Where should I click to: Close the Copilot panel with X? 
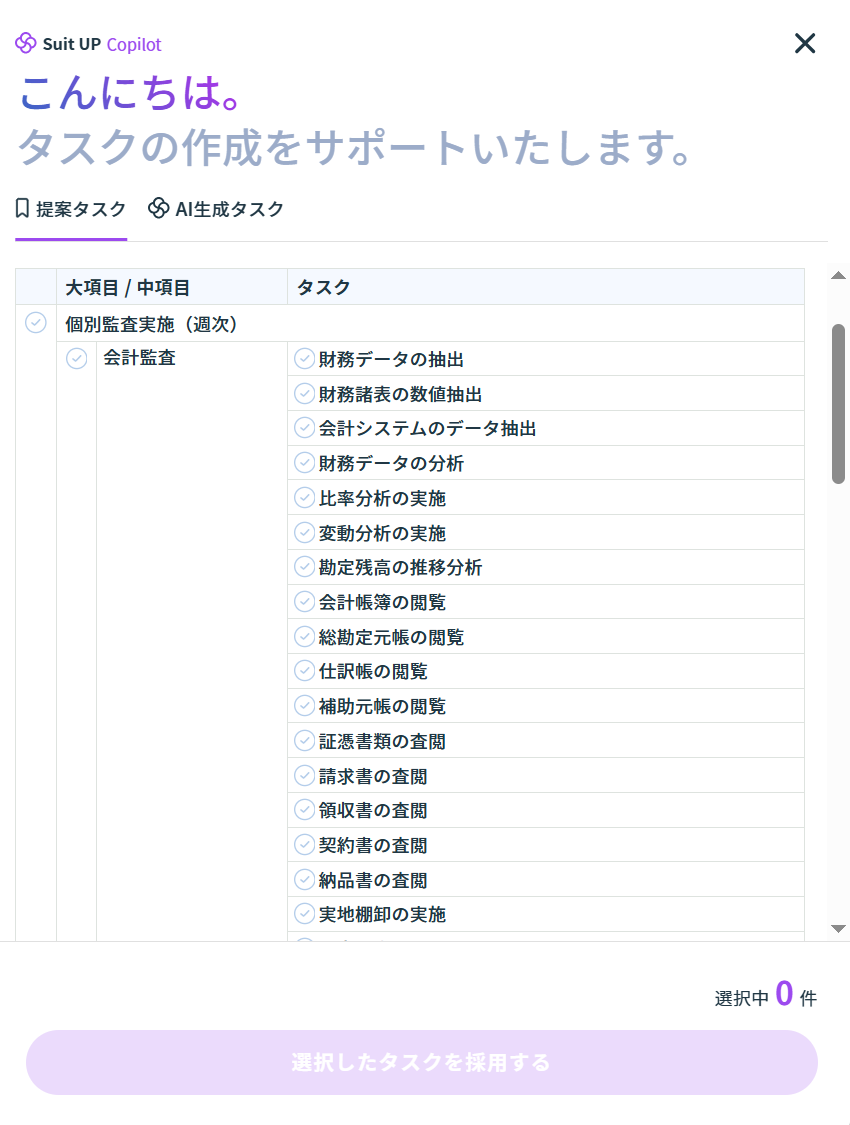pyautogui.click(x=805, y=43)
